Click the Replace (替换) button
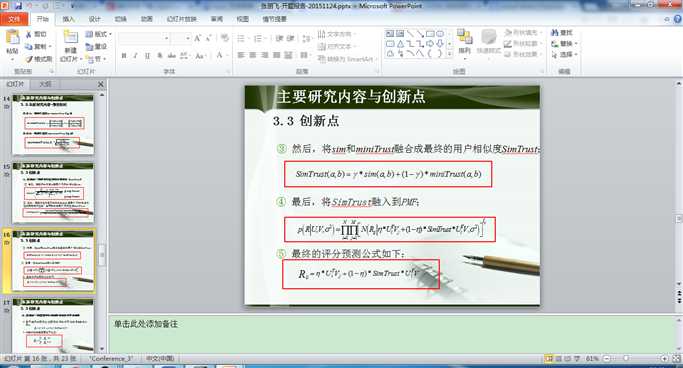This screenshot has width=683, height=368. point(564,44)
